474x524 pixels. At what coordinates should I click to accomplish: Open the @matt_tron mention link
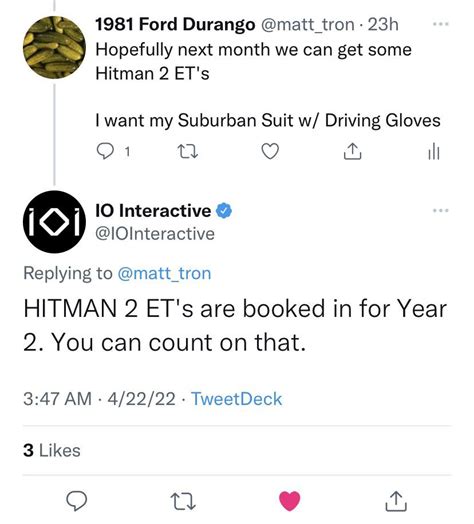(x=164, y=273)
